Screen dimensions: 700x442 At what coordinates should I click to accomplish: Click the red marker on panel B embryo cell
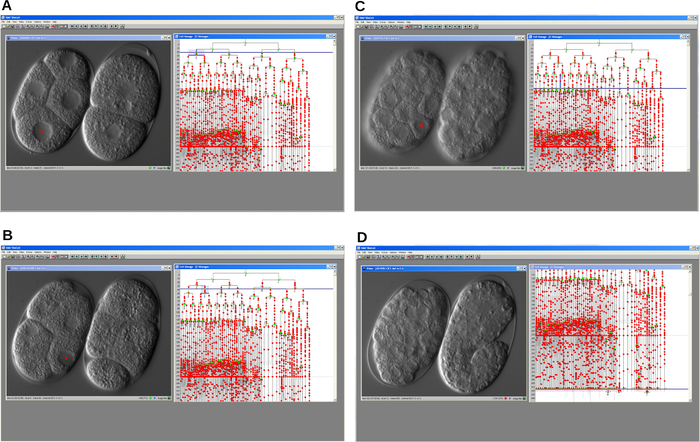(x=66, y=358)
